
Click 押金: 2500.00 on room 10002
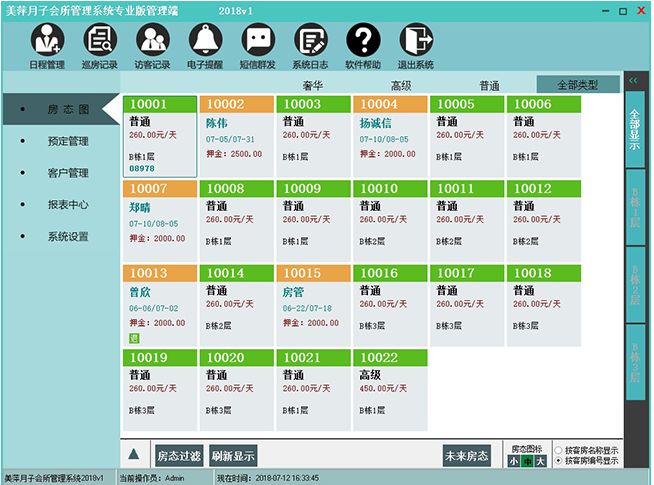234,154
